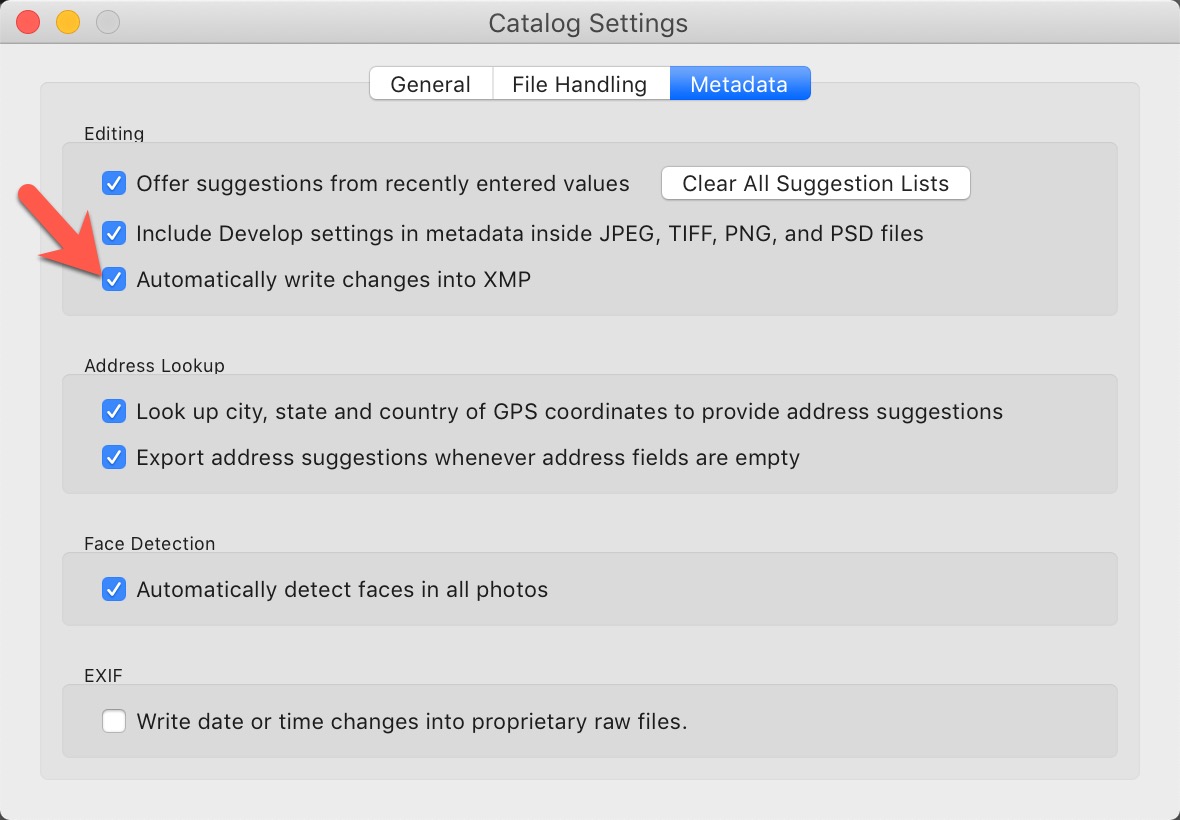Click the Catalog Settings title bar text

coord(588,23)
